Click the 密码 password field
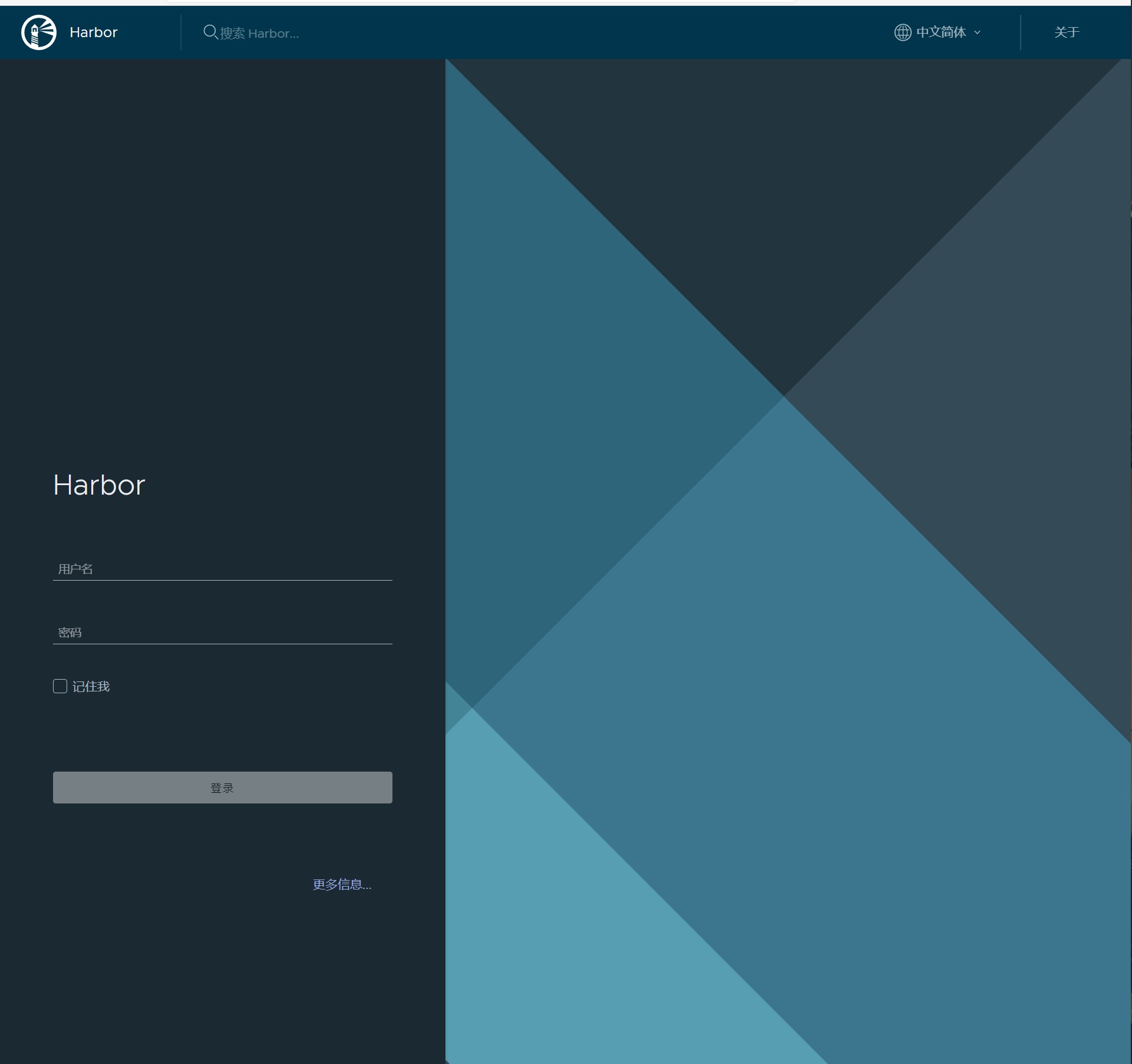The image size is (1132, 1064). point(223,633)
